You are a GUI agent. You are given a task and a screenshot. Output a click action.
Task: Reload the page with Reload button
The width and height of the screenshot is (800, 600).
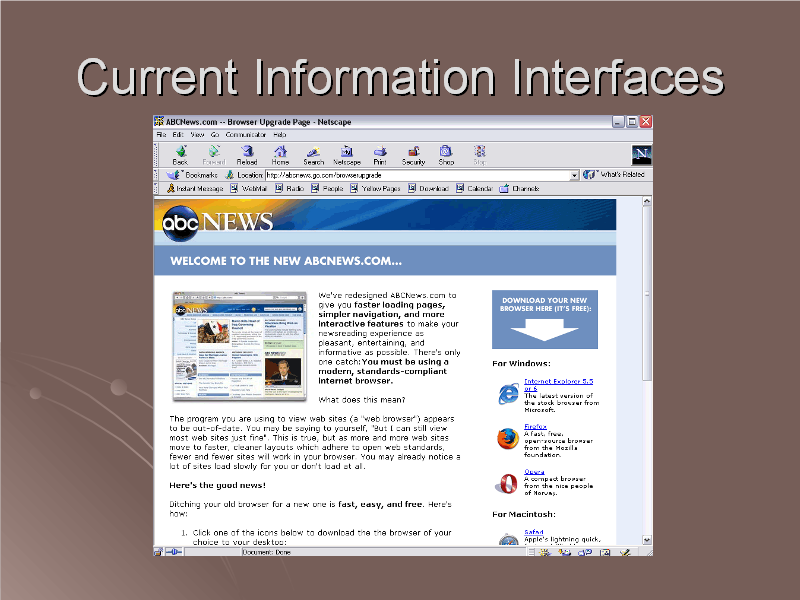tap(247, 155)
